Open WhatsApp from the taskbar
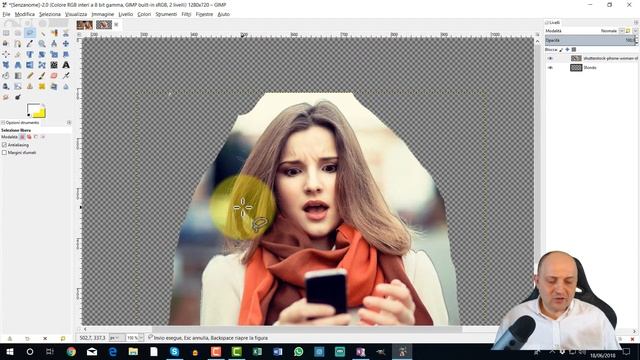This screenshot has width=640, height=360. [298, 351]
